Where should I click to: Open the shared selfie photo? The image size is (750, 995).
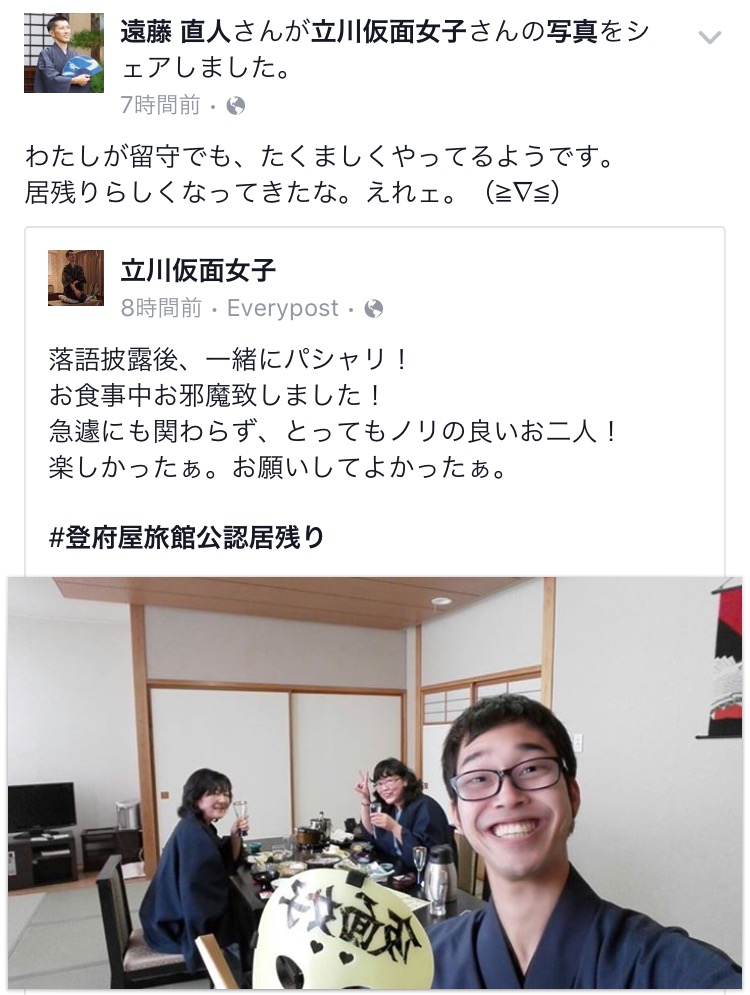(375, 783)
